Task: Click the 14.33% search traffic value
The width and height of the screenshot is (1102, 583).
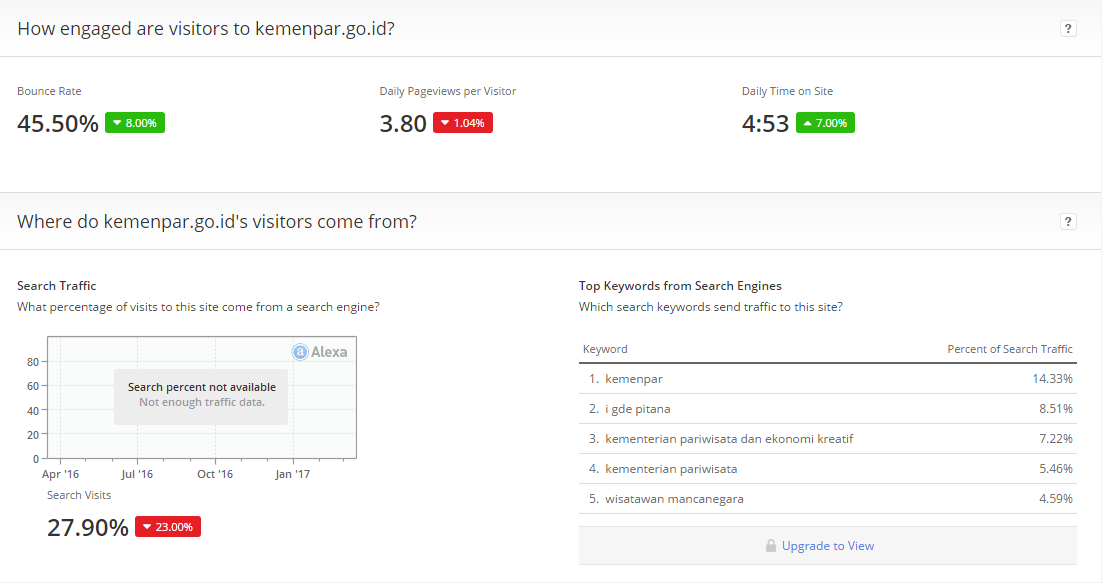Action: point(1052,379)
